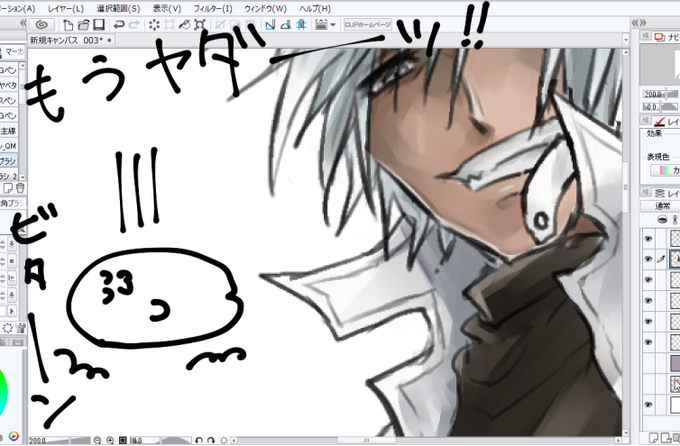Click the Free Transform icon in toolbar
The width and height of the screenshot is (680, 446).
coord(199,25)
